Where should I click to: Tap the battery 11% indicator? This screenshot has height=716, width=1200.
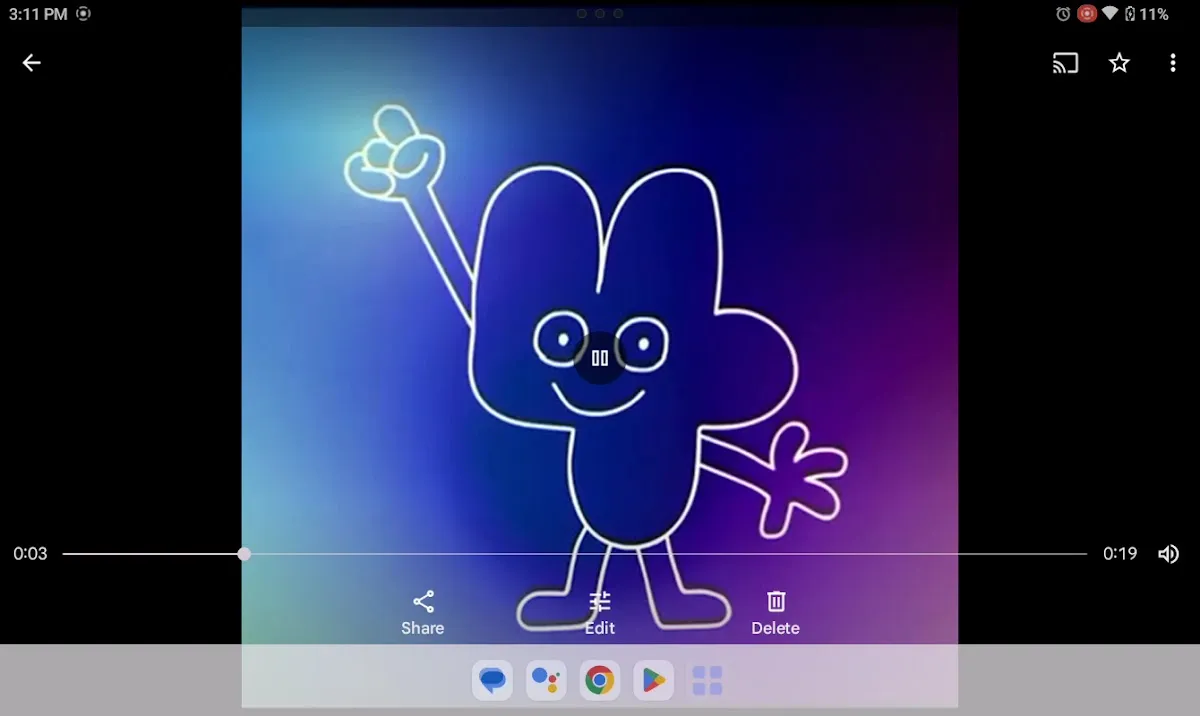1146,14
